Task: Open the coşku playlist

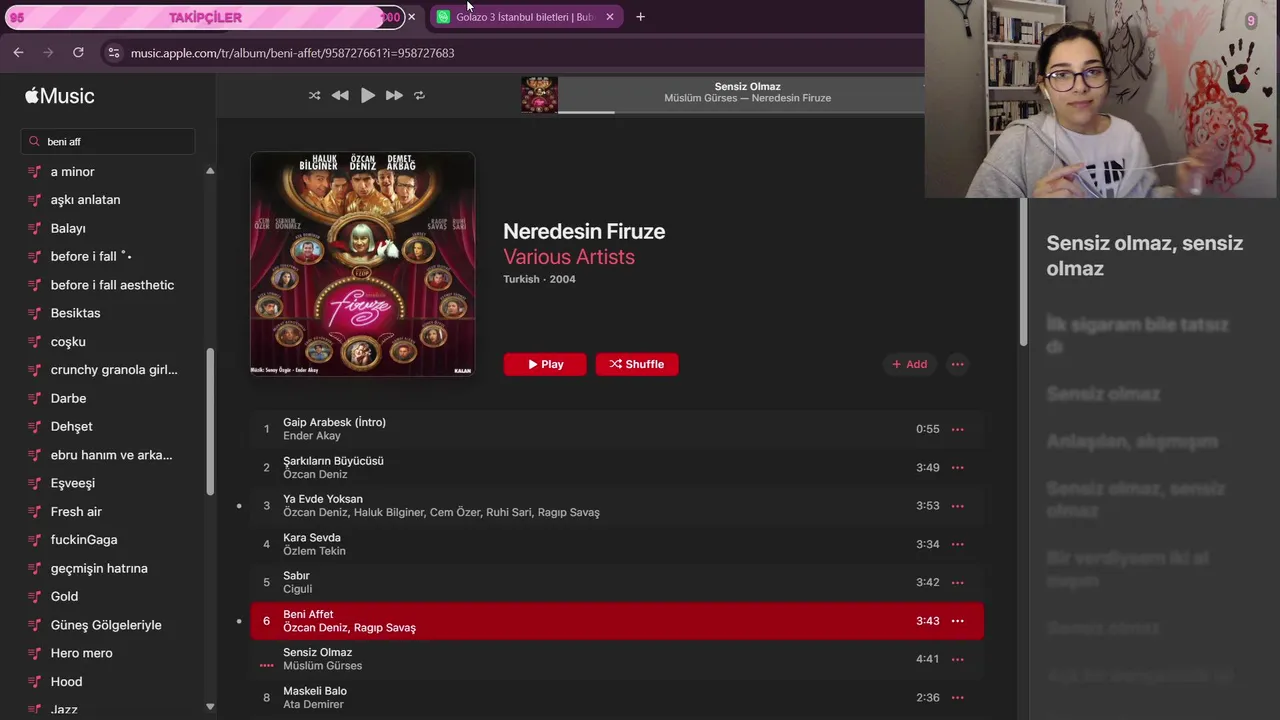Action: (68, 341)
